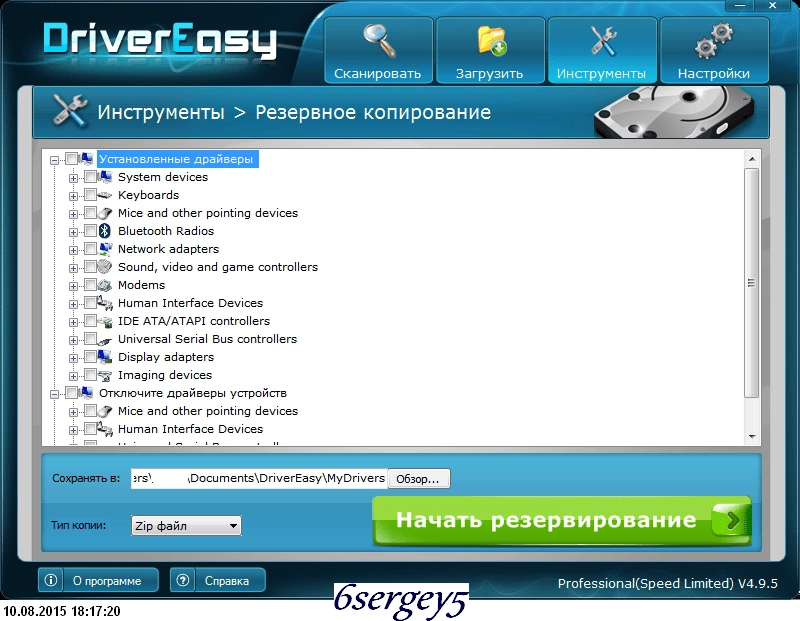Viewport: 800px width, 621px height.
Task: Expand the Modems node
Action: point(73,286)
